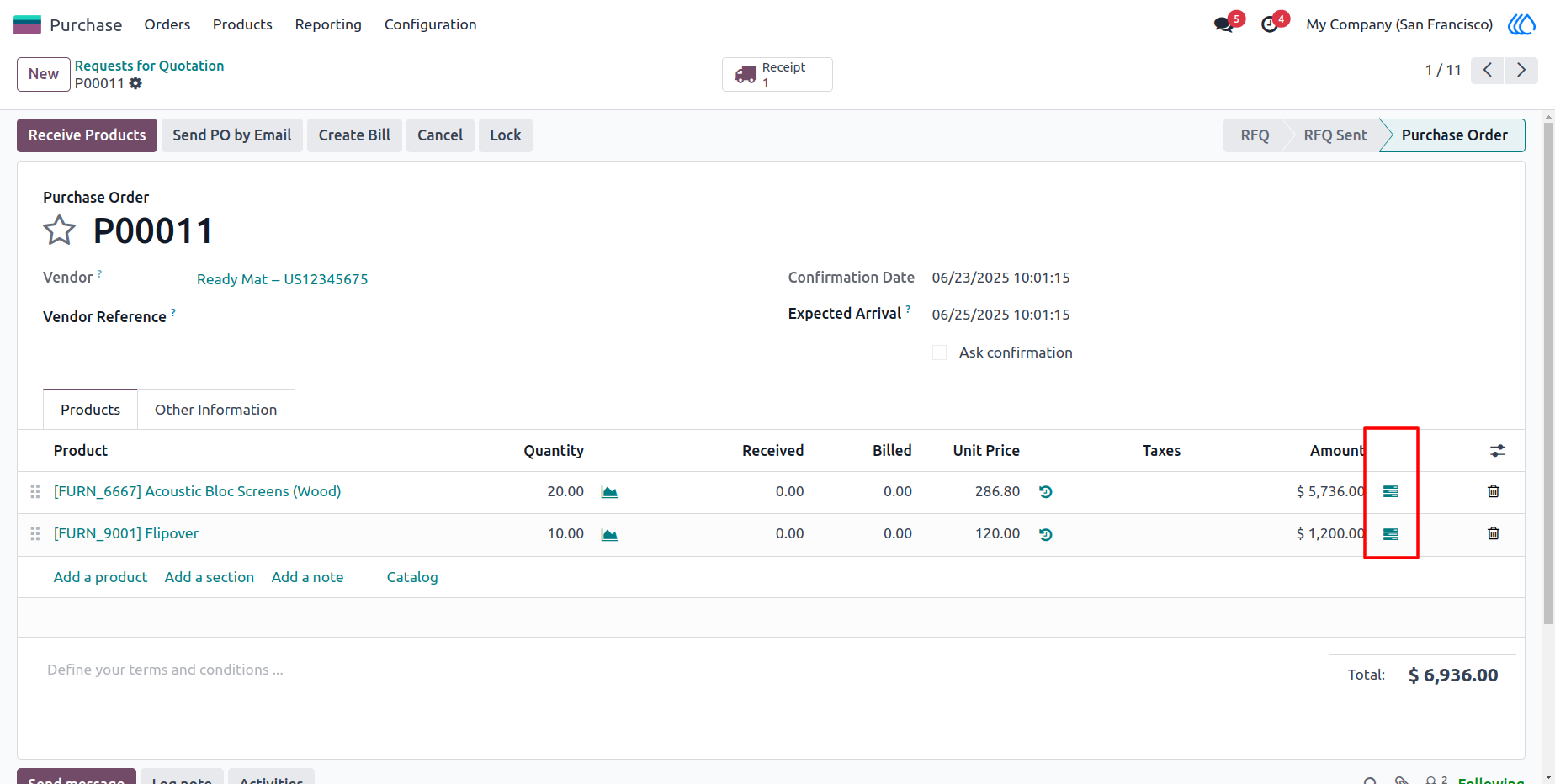Viewport: 1555px width, 784px height.
Task: Open the activities clock icon
Action: 1270,24
